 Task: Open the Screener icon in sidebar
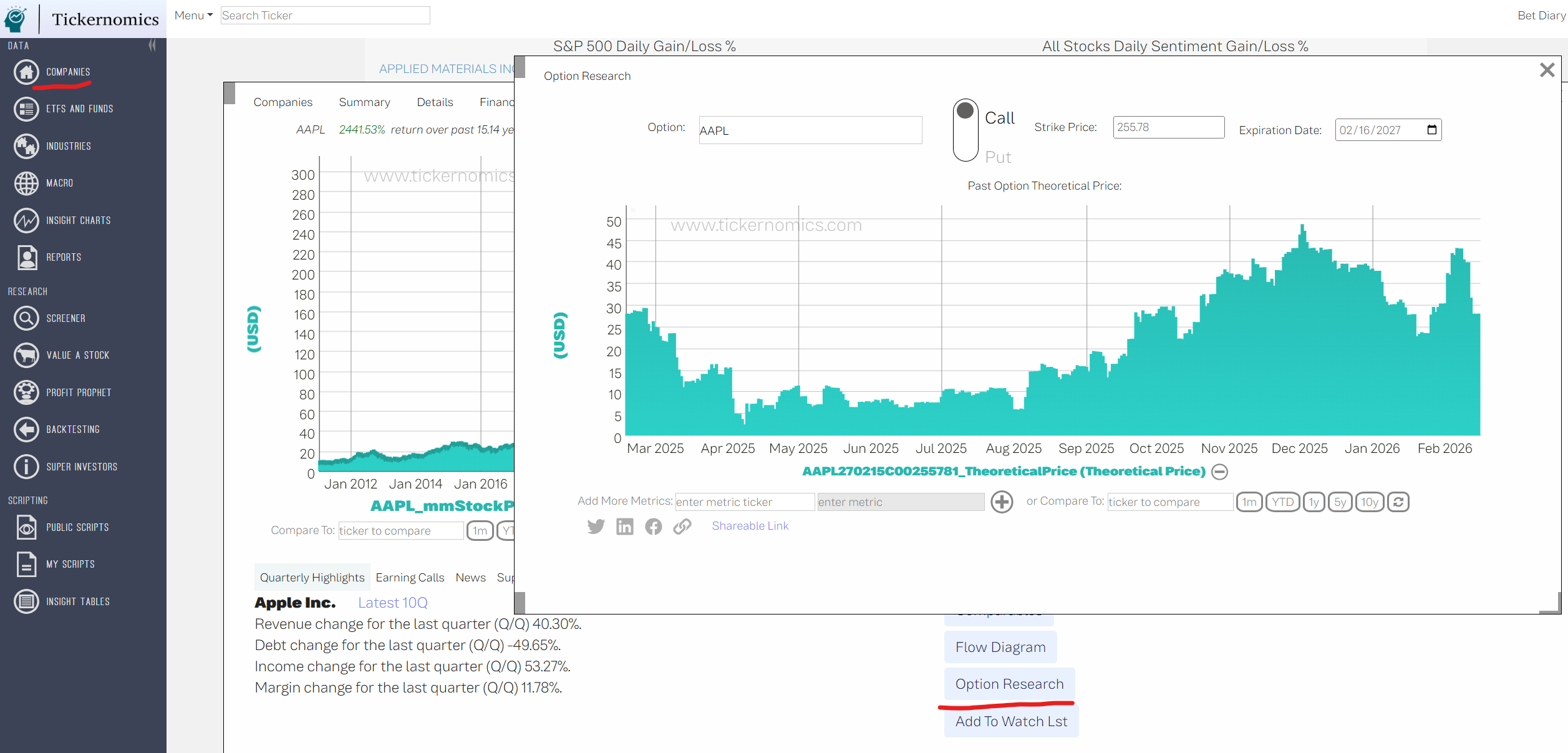pyautogui.click(x=26, y=318)
